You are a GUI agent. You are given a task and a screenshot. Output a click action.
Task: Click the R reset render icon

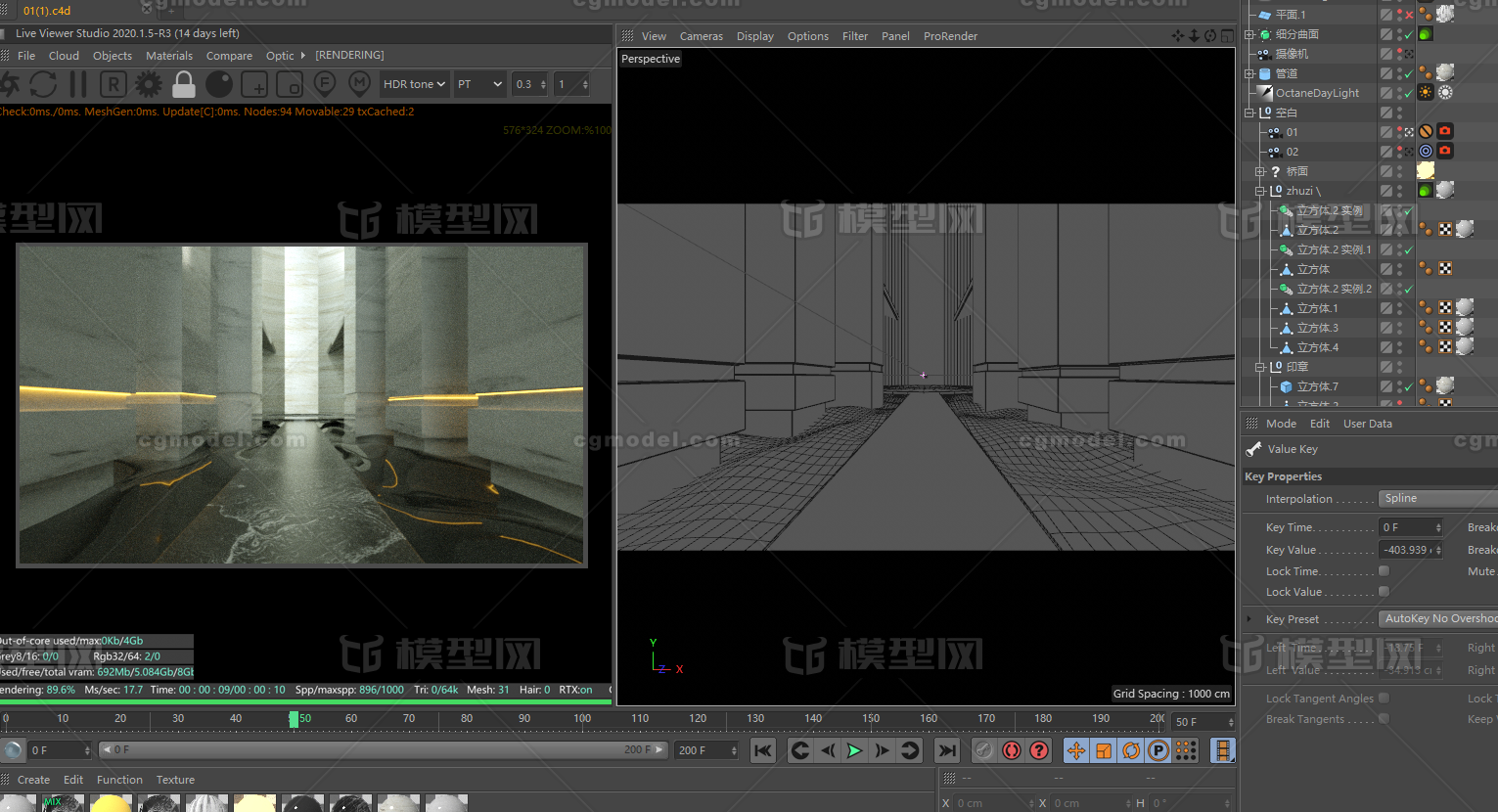113,84
